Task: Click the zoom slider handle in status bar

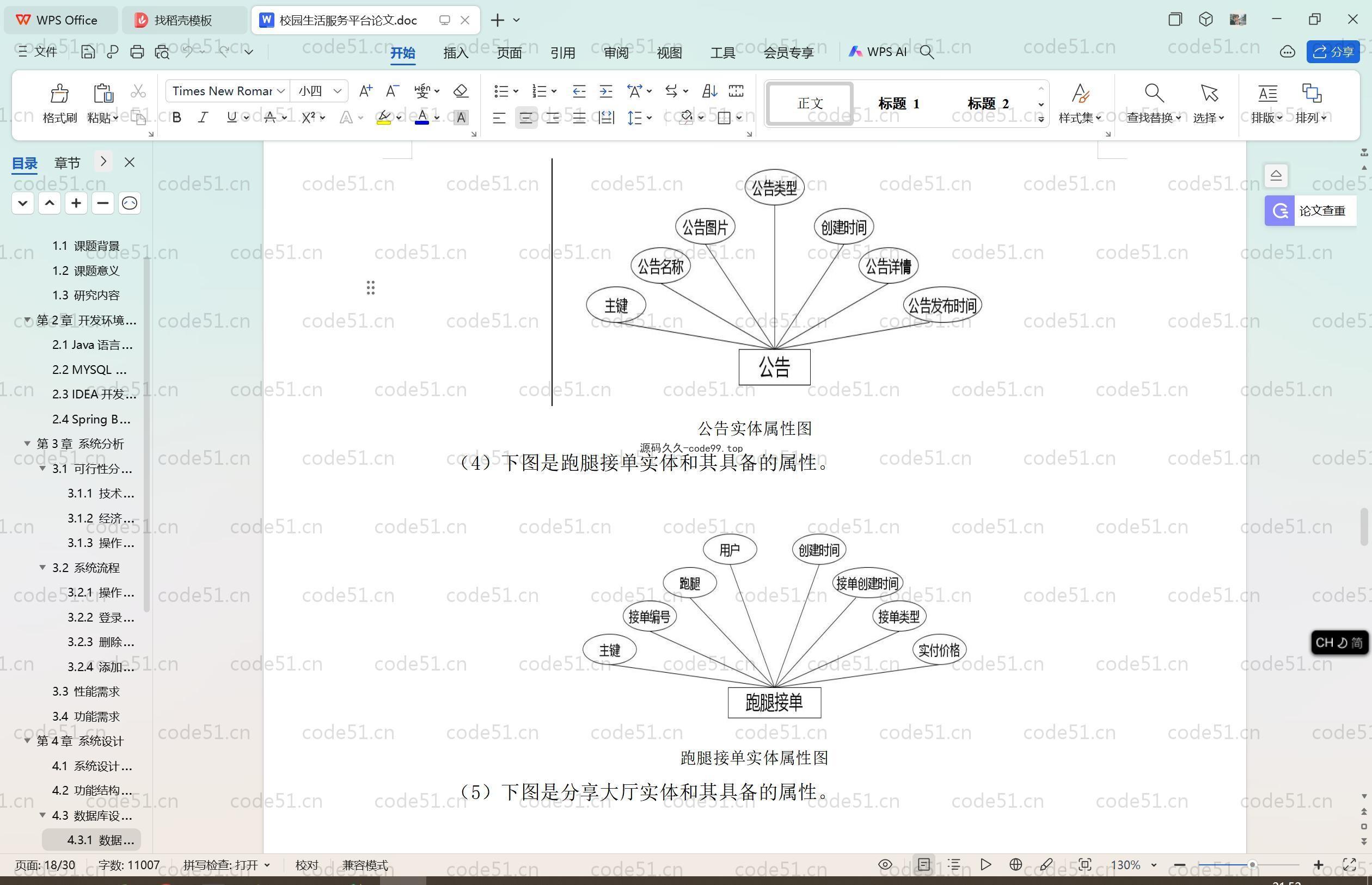Action: click(1252, 864)
